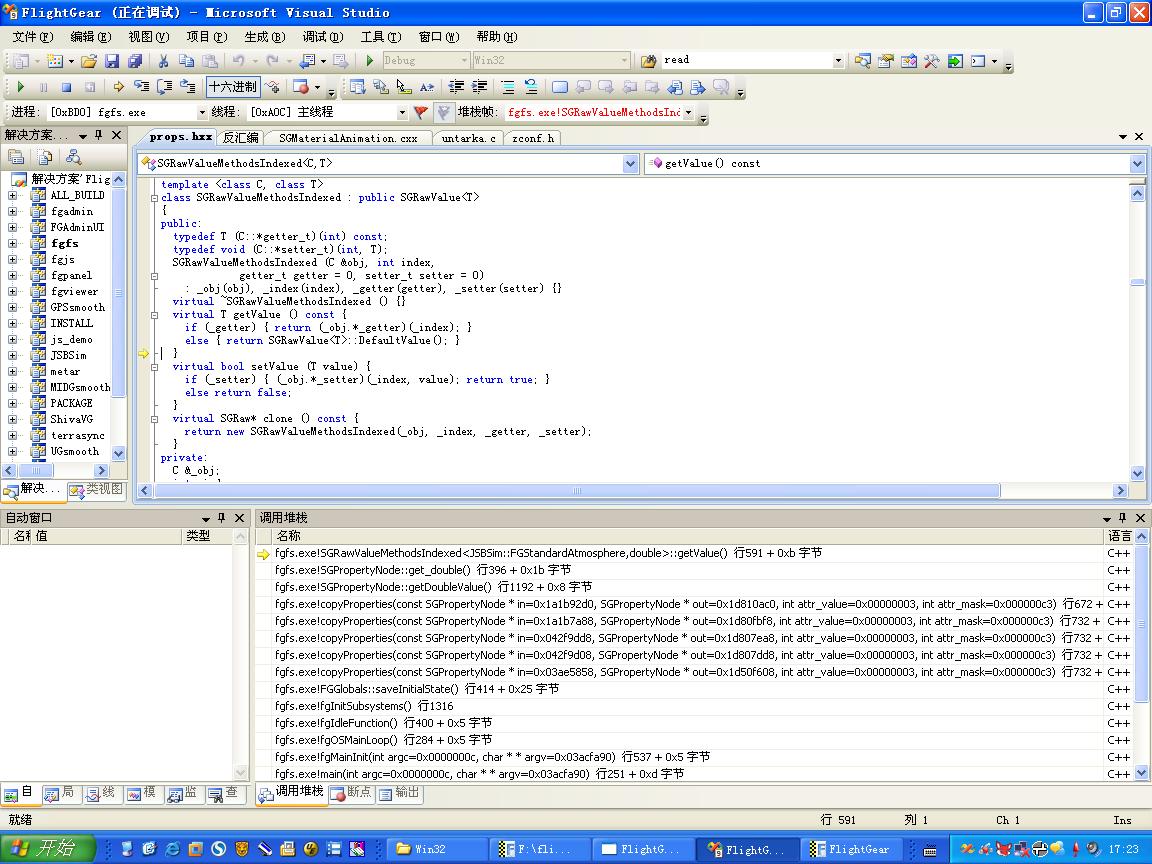The width and height of the screenshot is (1152, 864).
Task: Switch to the SGMaterialAnimation.cxx tab
Action: pos(348,138)
